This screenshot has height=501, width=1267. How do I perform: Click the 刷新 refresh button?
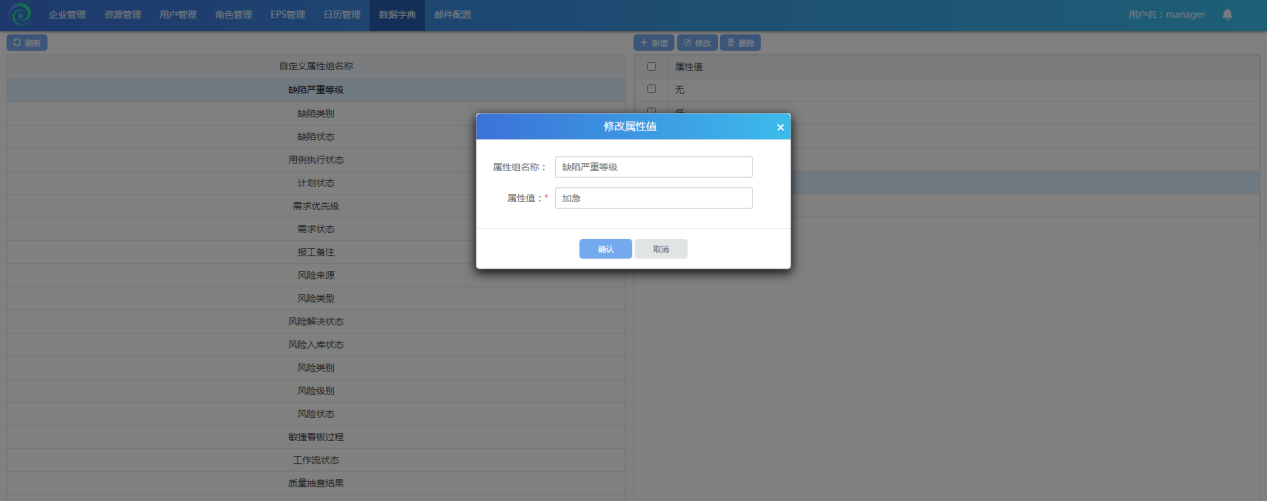[x=27, y=43]
